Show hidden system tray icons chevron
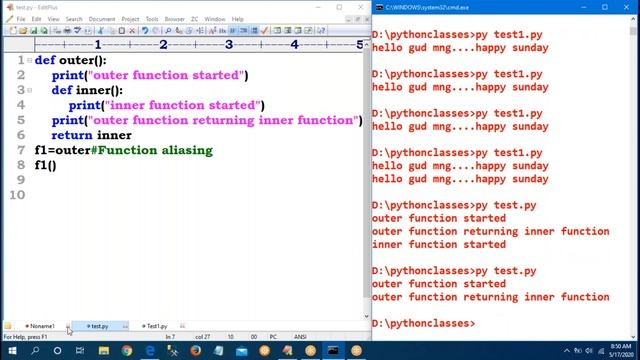Screen dimensions: 640x360 (567, 351)
